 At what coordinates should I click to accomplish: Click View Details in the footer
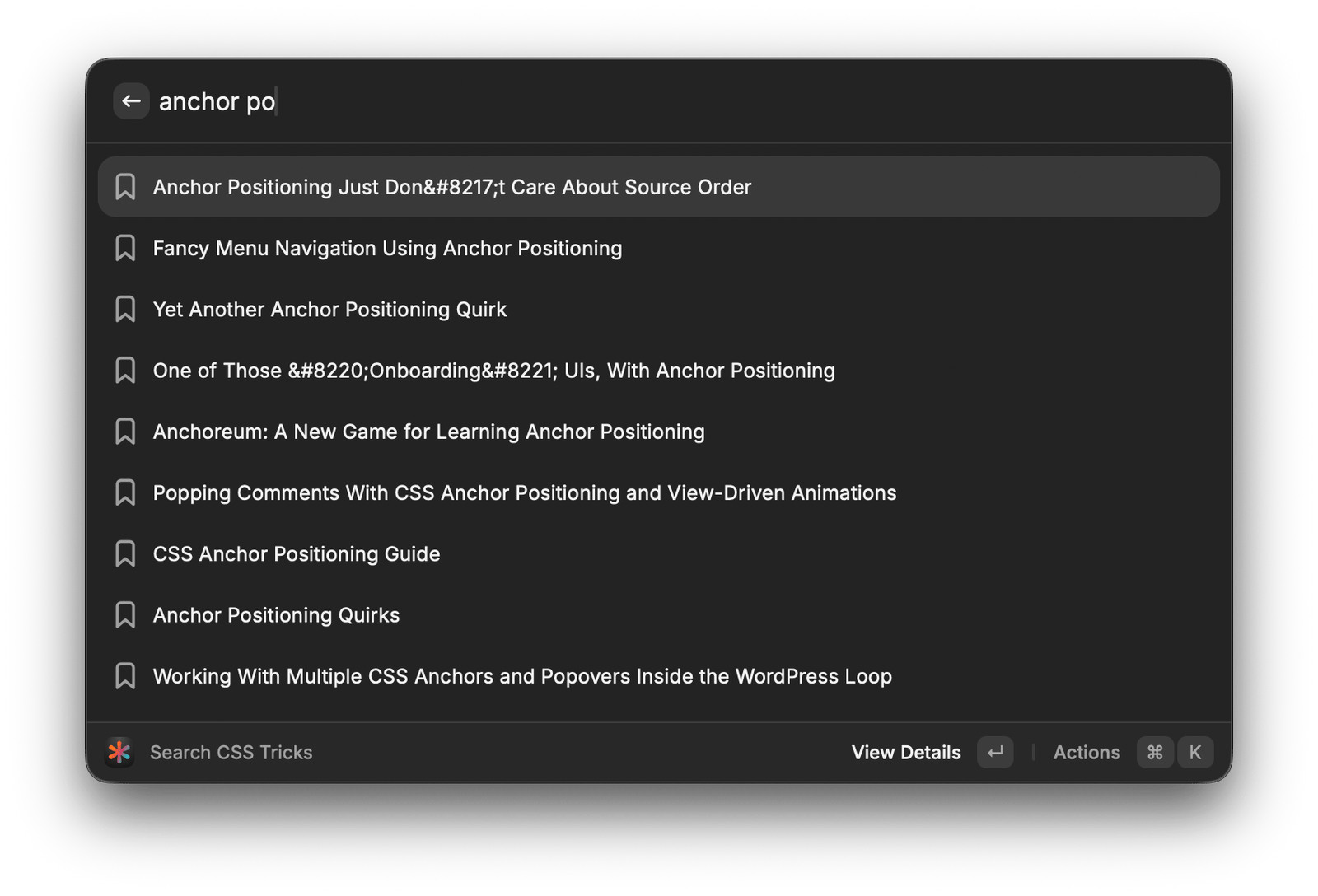pos(905,752)
